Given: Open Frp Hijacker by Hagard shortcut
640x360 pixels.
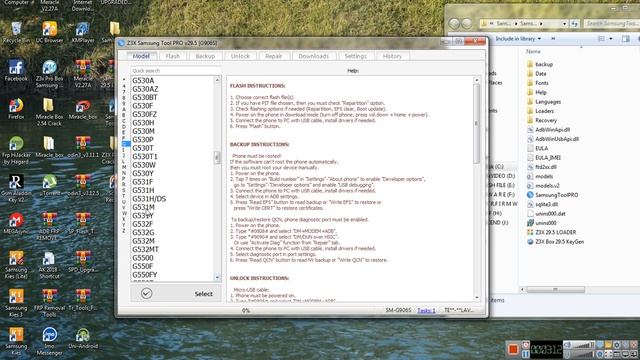Looking at the screenshot, I should point(16,150).
